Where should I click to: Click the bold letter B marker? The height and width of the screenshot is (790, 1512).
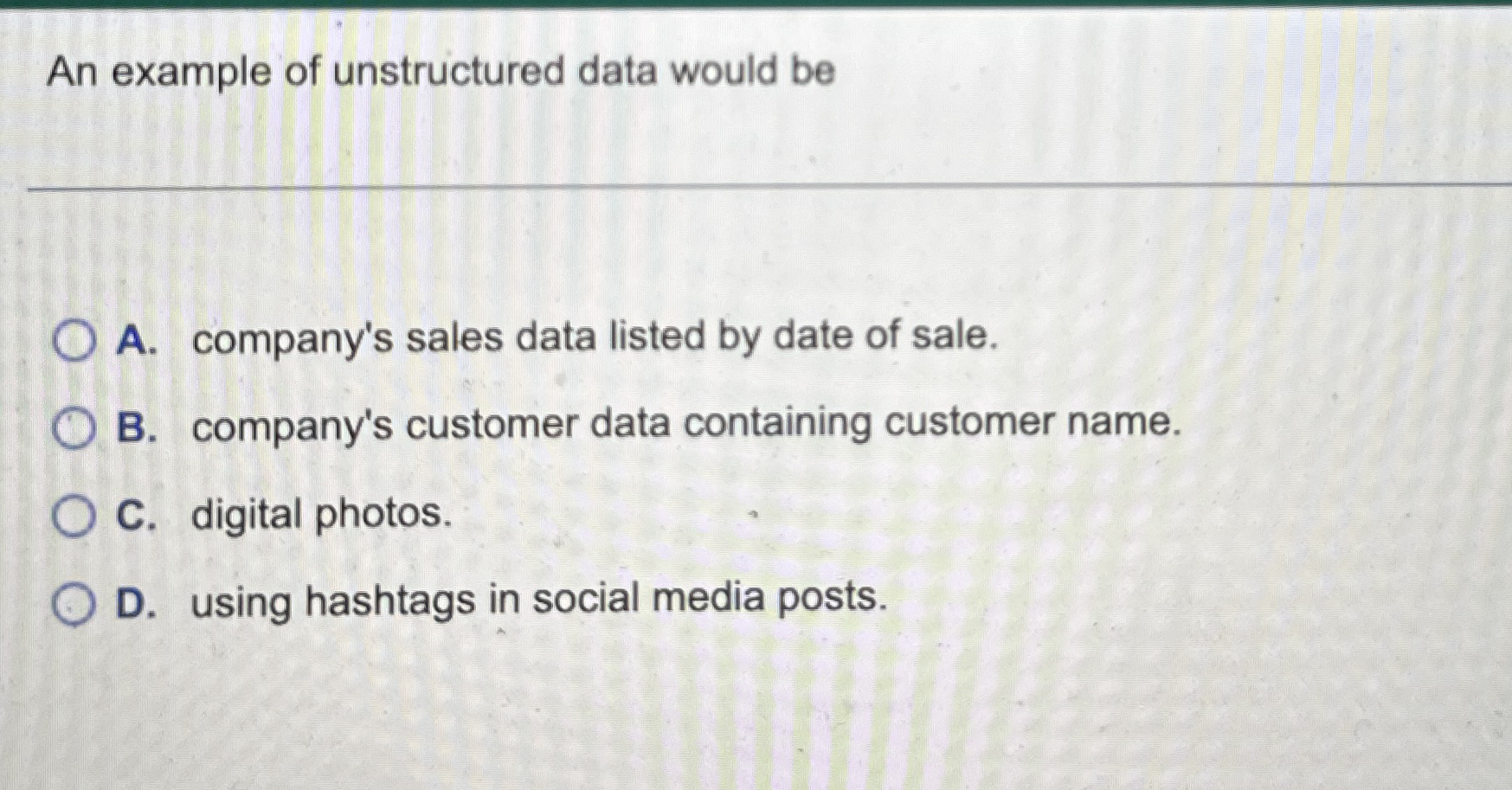(x=135, y=423)
